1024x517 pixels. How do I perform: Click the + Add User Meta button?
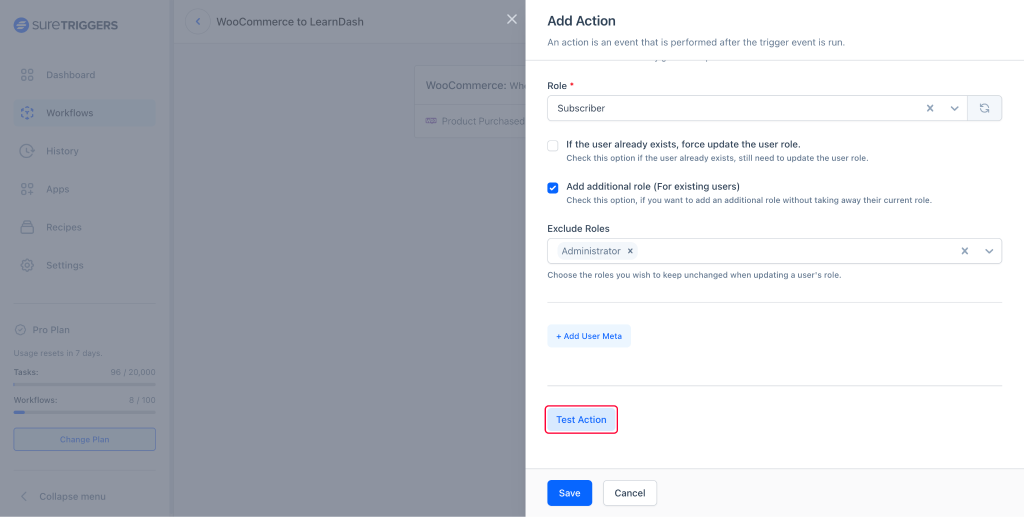coord(589,336)
